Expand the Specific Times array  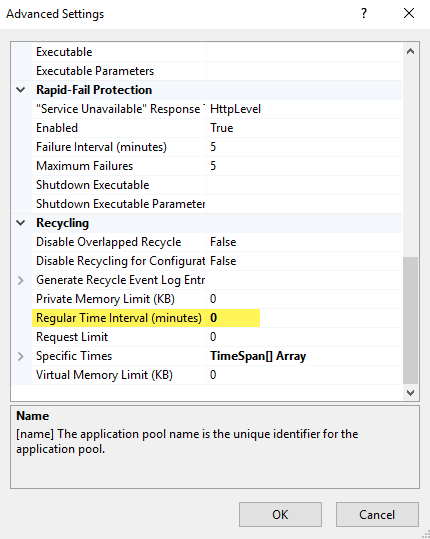(21, 356)
